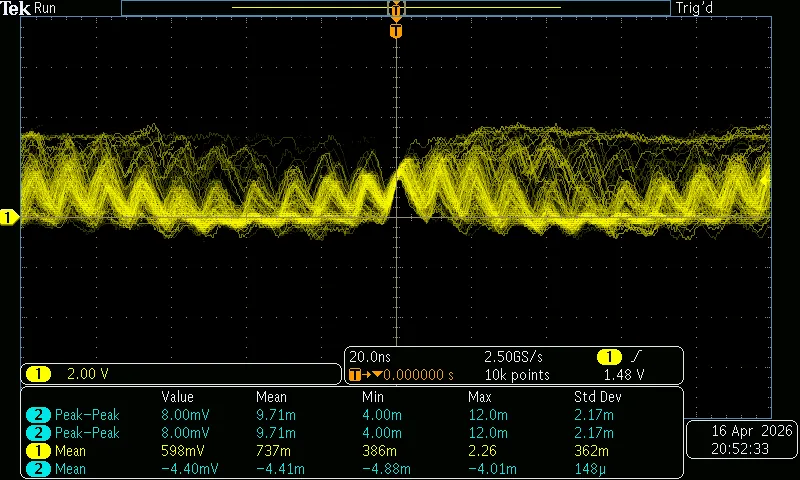Viewport: 800px width, 480px height.
Task: Click the 10k points record length
Action: coord(517,375)
